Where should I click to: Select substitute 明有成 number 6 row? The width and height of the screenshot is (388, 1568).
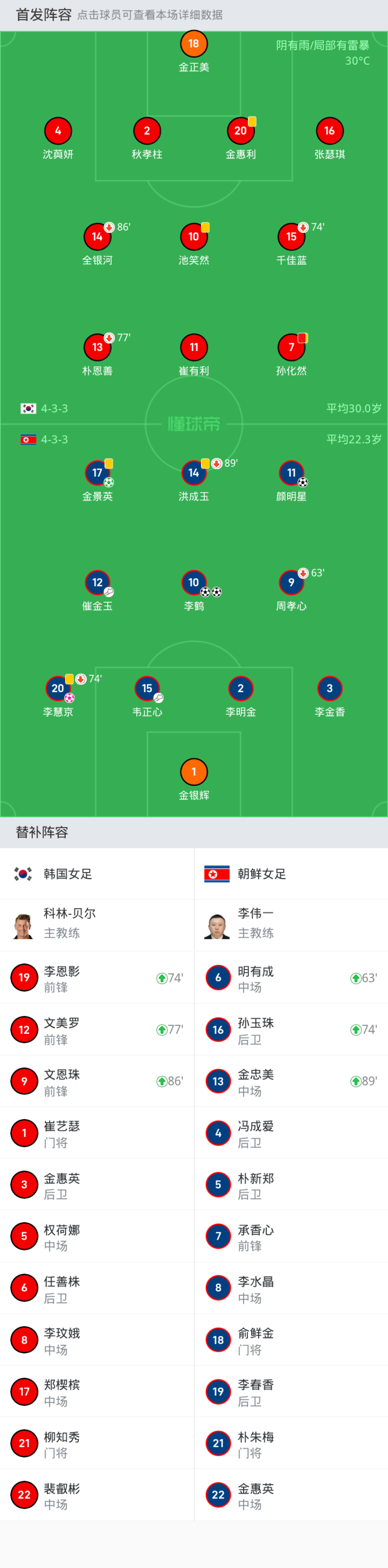[x=290, y=978]
